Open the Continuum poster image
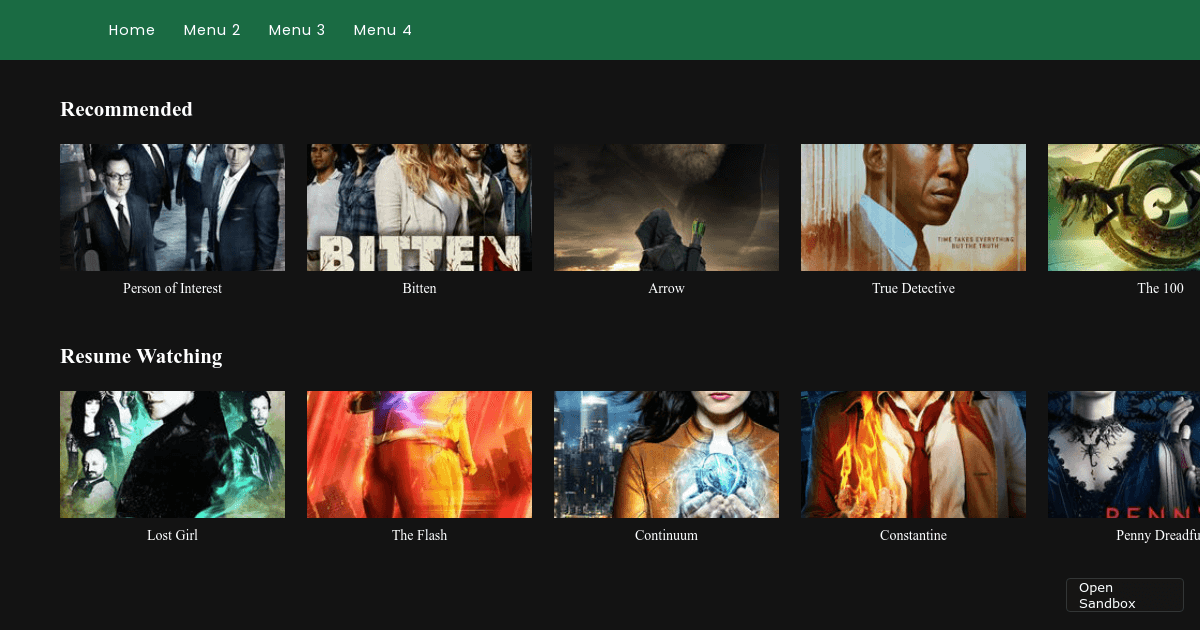The height and width of the screenshot is (630, 1200). 666,454
